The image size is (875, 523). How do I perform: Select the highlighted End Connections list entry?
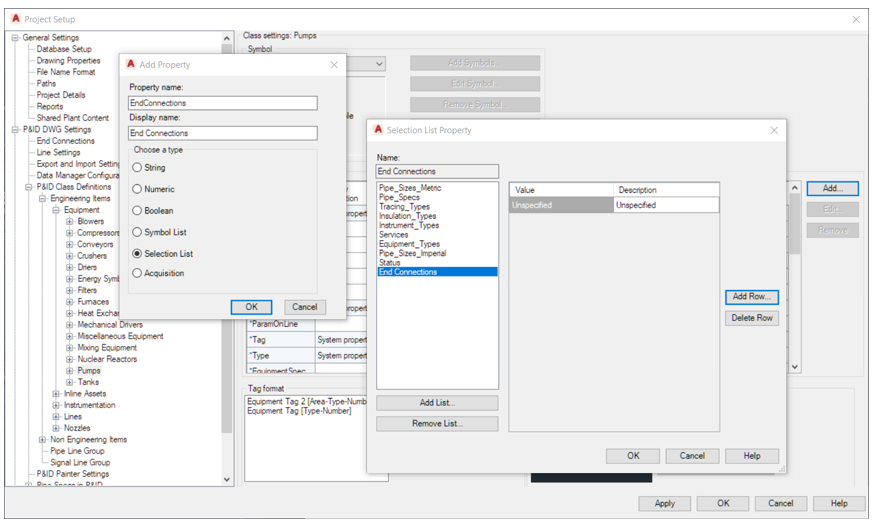(x=438, y=272)
